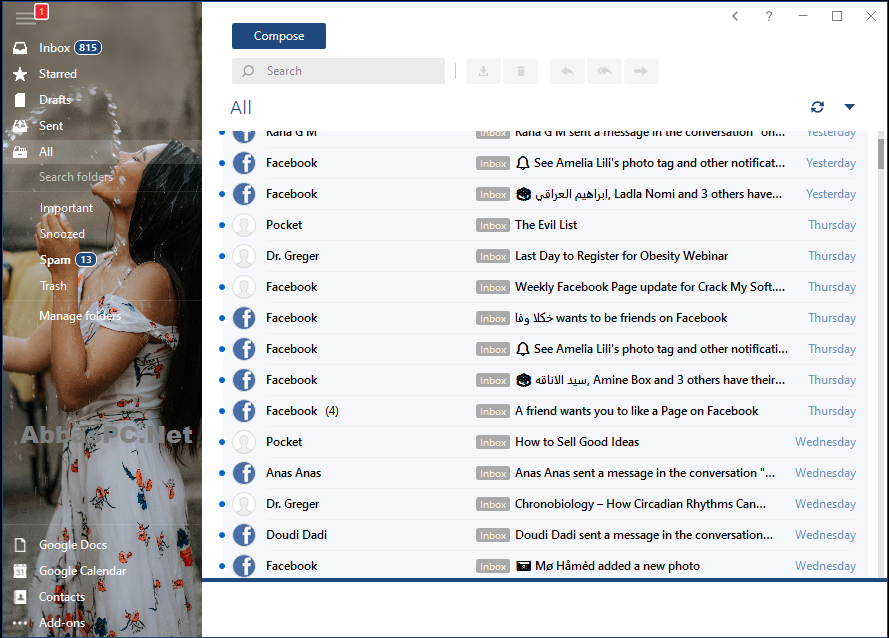Click the download/archive toolbar button
Viewport: 889px width, 638px height.
coord(483,71)
